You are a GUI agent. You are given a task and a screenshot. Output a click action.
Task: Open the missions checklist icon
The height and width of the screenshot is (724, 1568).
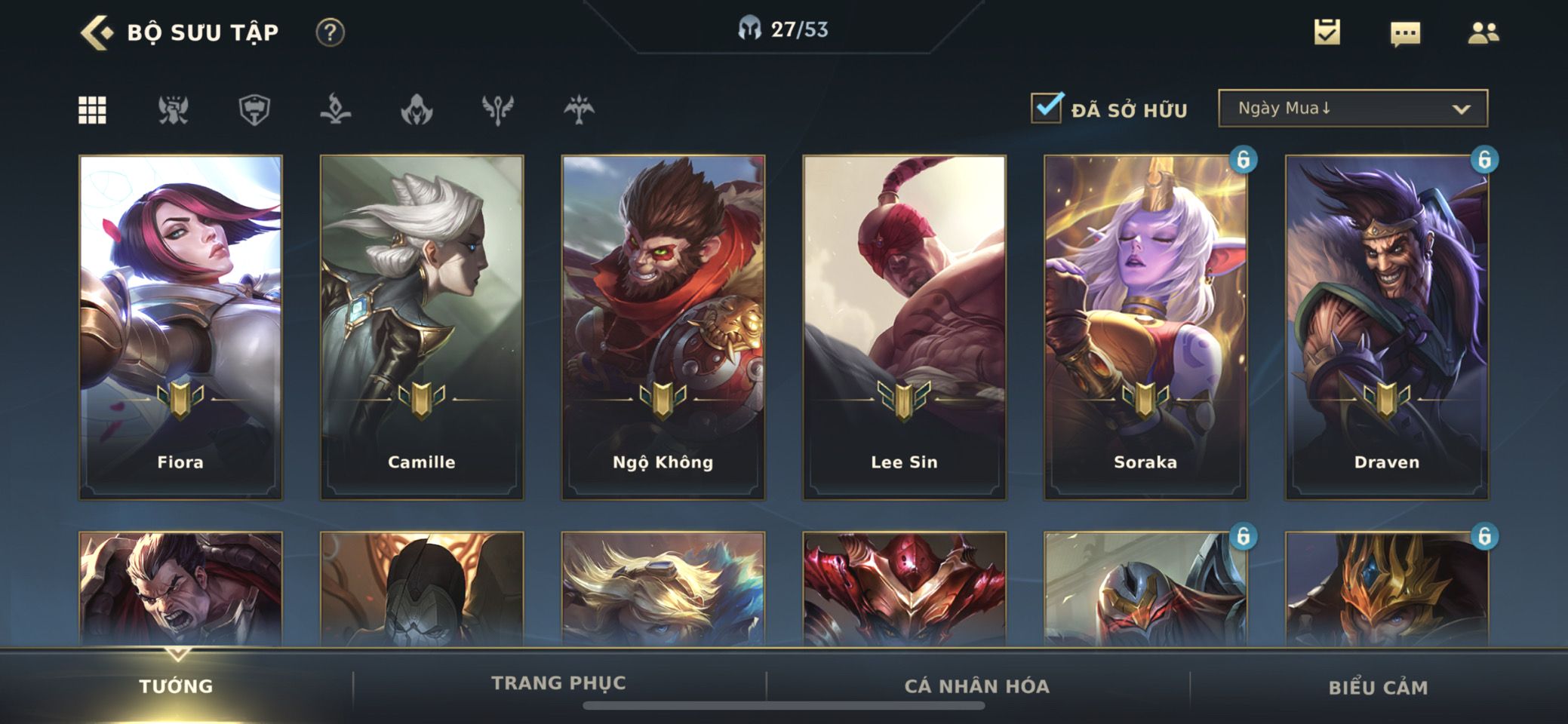coord(1327,32)
